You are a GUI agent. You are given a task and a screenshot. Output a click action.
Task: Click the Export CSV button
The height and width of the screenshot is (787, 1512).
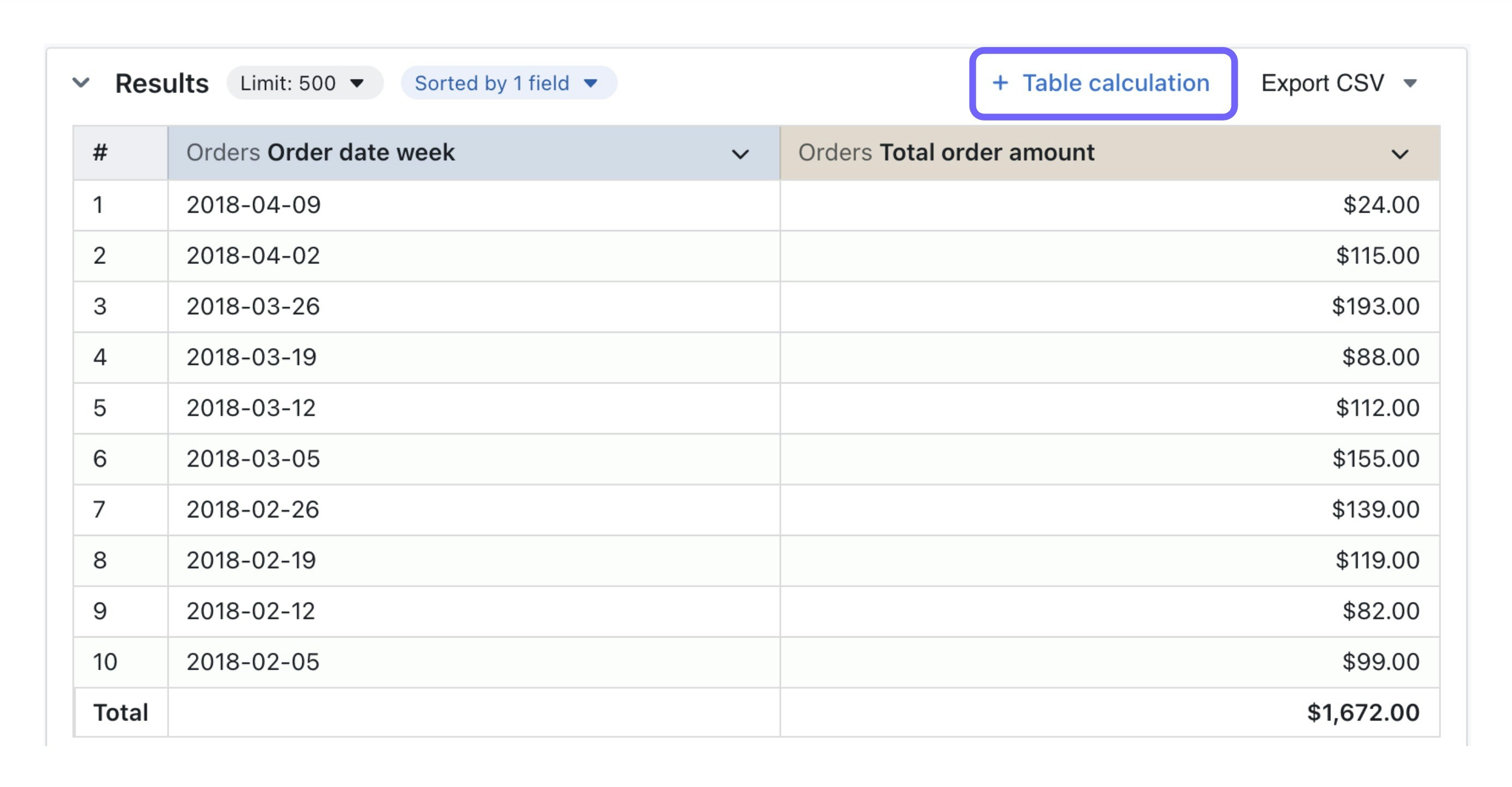(1323, 83)
